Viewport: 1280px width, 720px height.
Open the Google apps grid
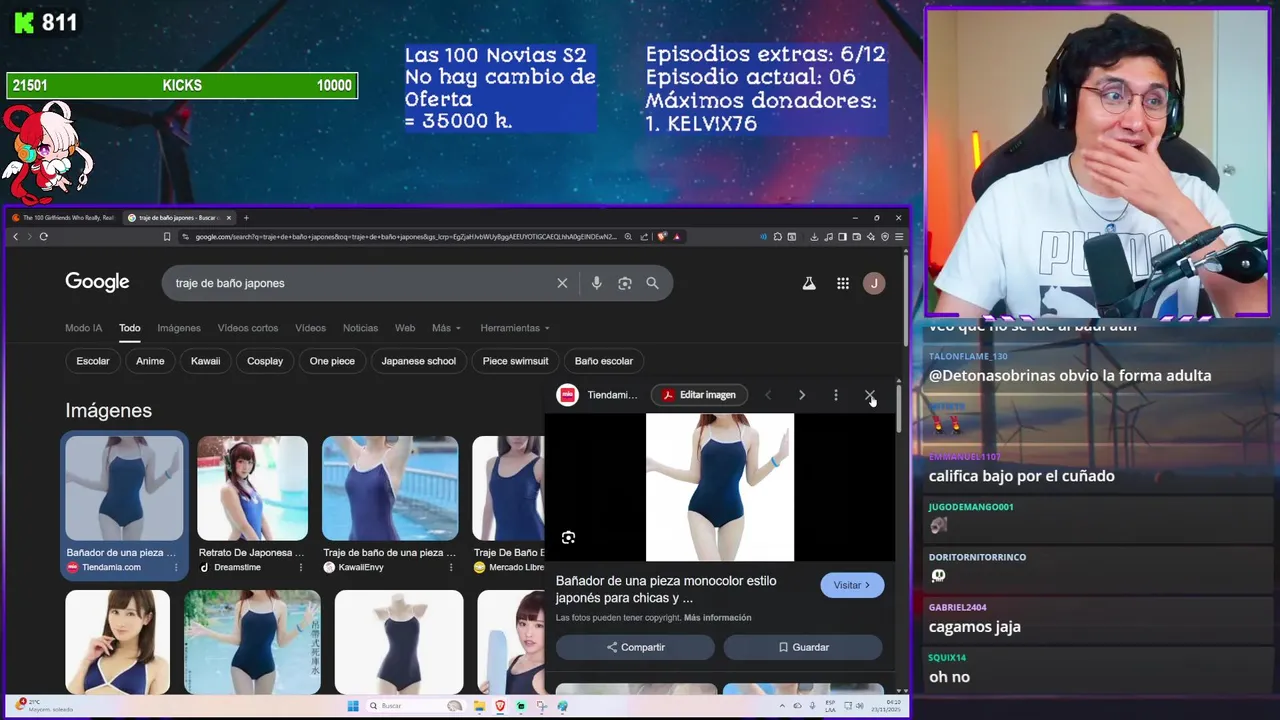(843, 283)
